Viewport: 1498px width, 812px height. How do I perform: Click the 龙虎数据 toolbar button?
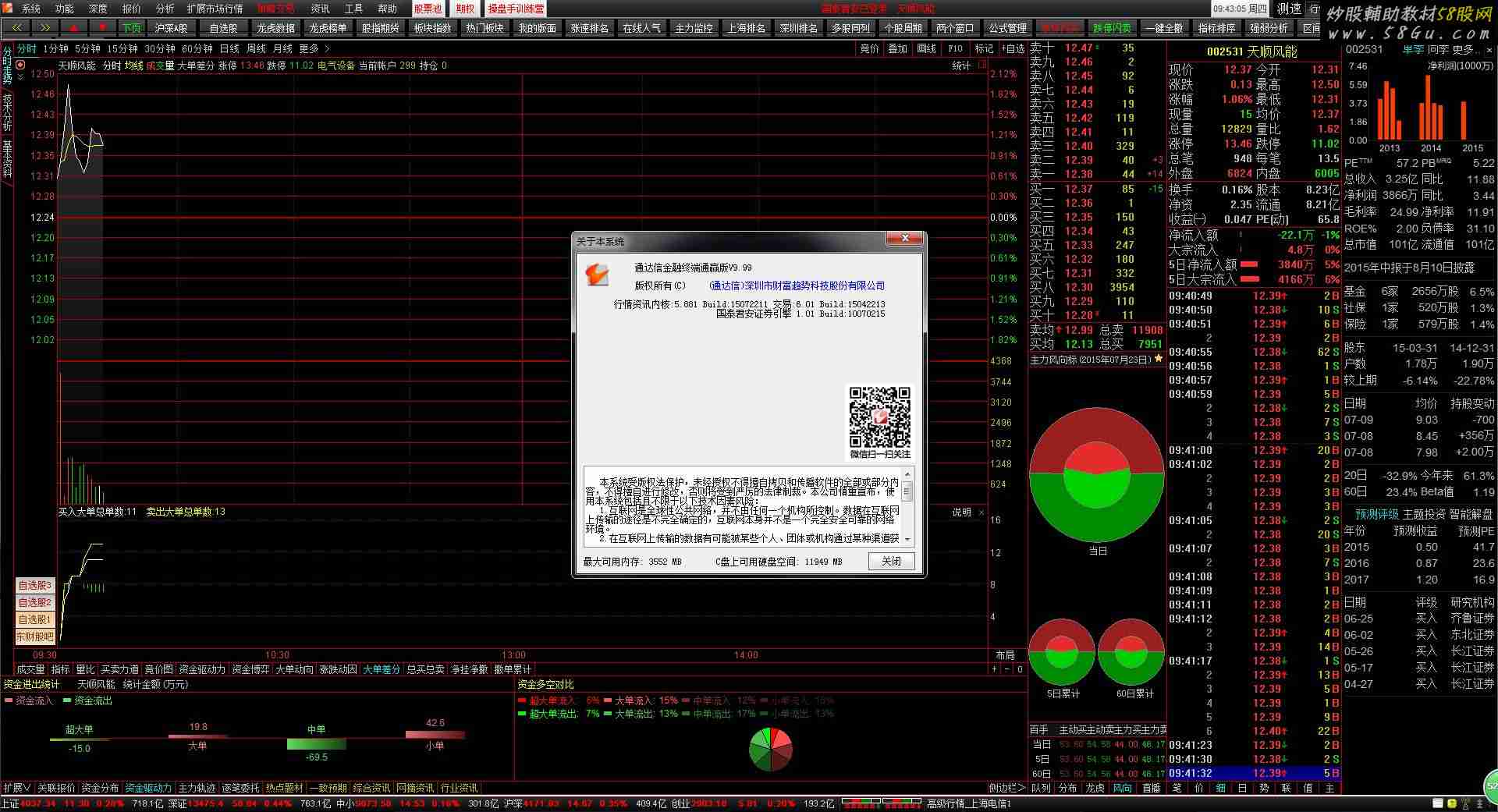coord(275,27)
